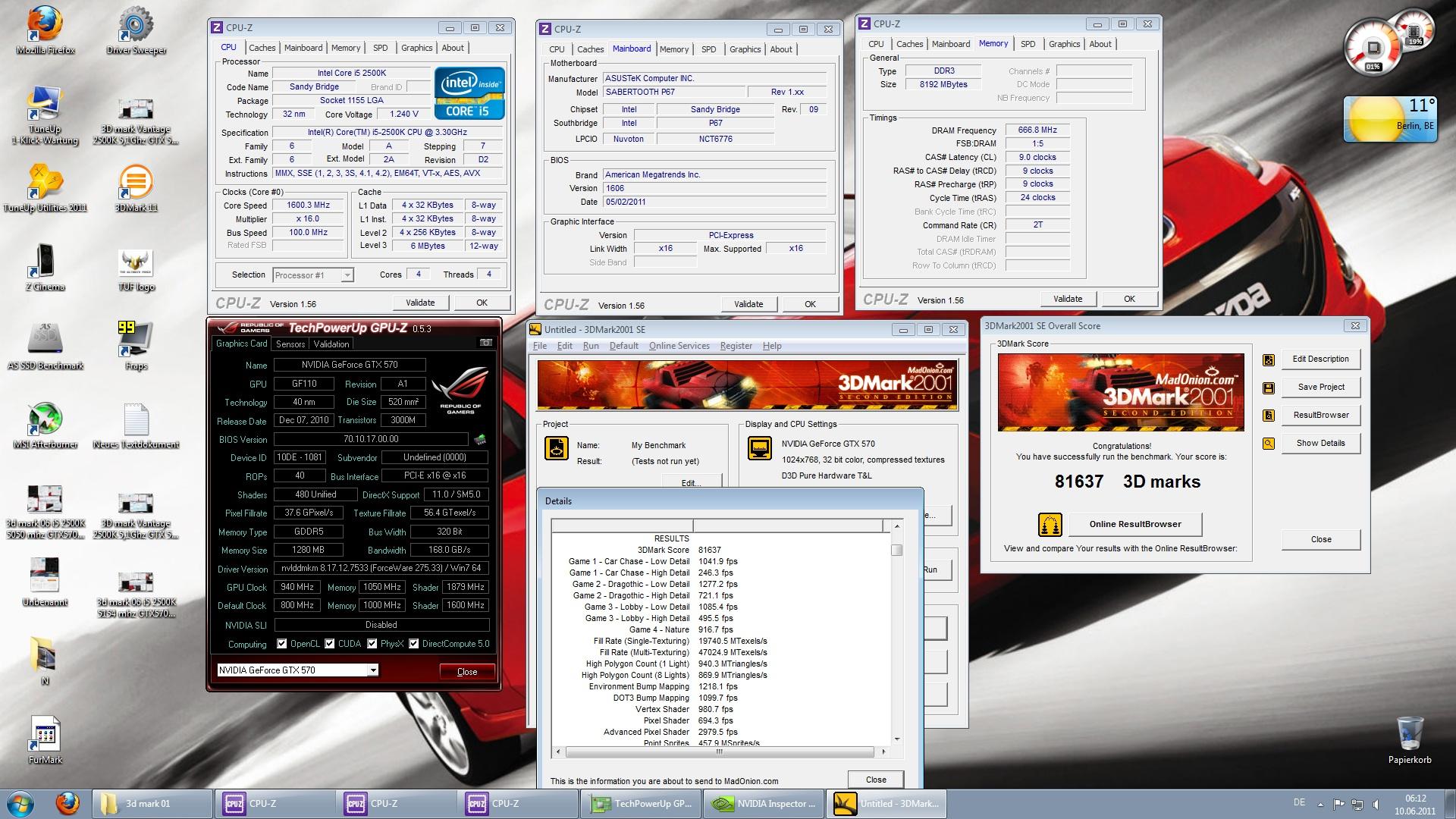
Task: Click ResultBrowser icon in score window
Action: click(x=1268, y=416)
